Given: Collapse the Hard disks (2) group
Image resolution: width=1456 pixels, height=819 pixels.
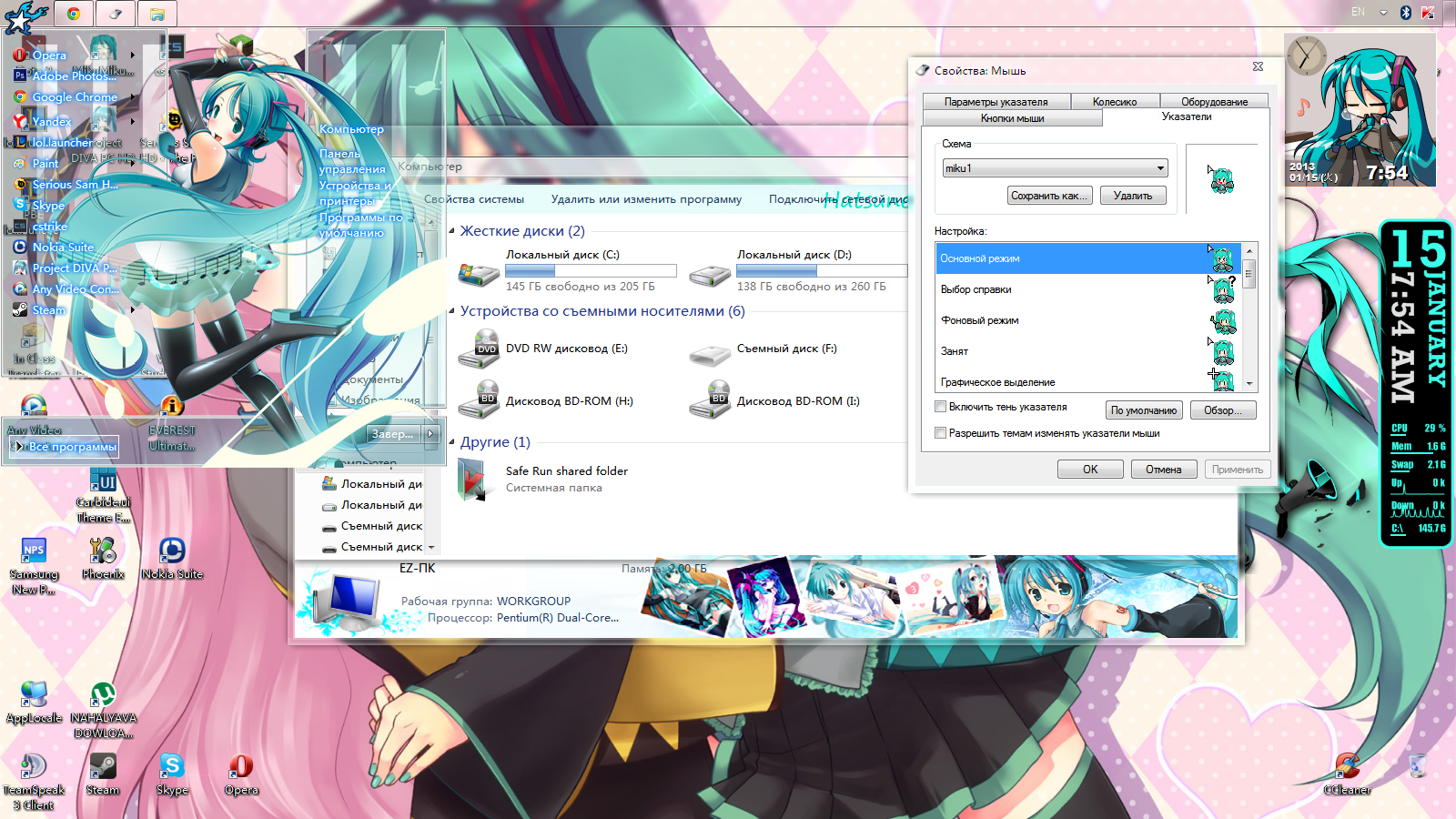Looking at the screenshot, I should point(452,231).
